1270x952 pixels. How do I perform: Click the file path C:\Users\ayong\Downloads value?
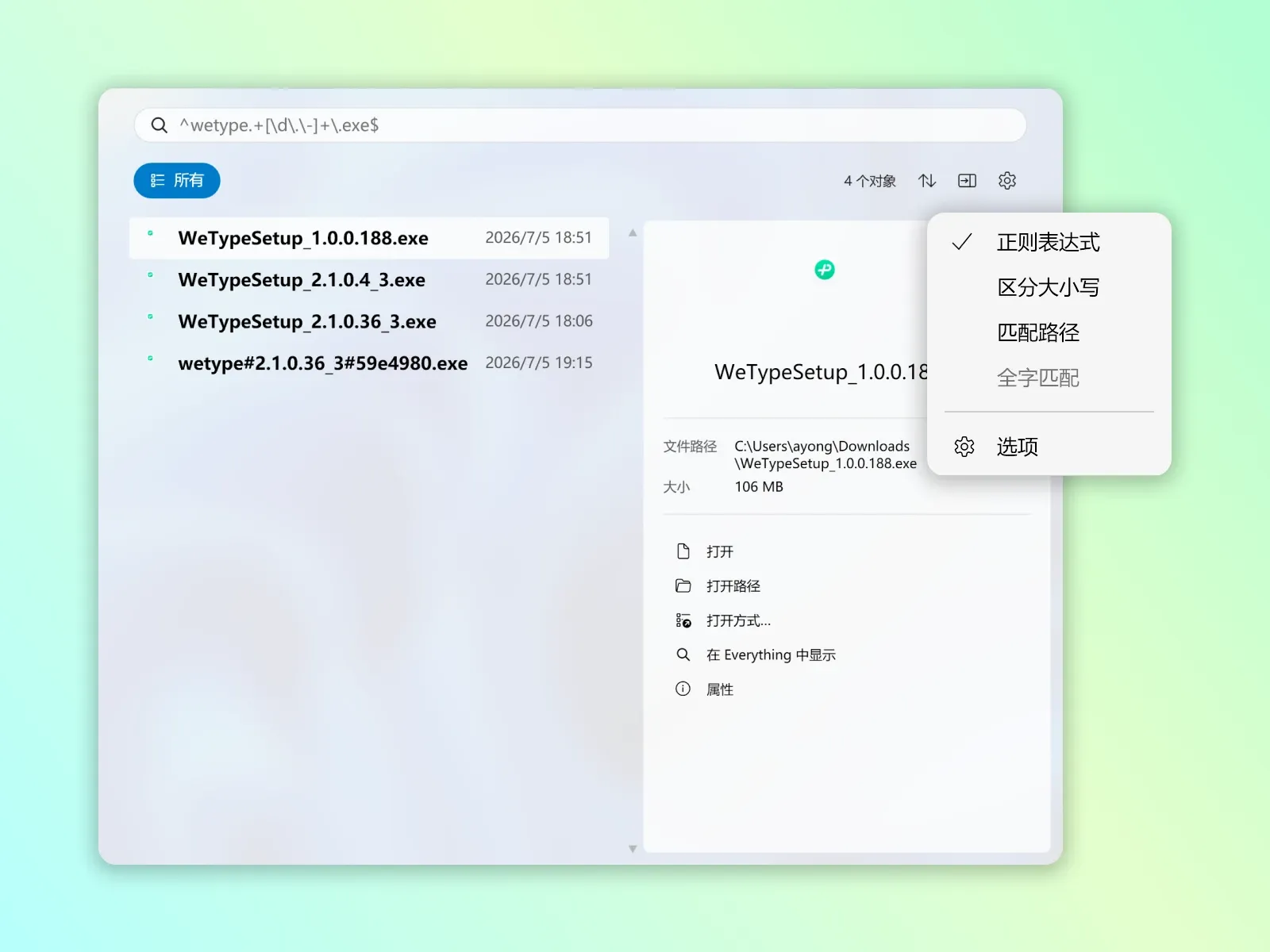pyautogui.click(x=825, y=455)
